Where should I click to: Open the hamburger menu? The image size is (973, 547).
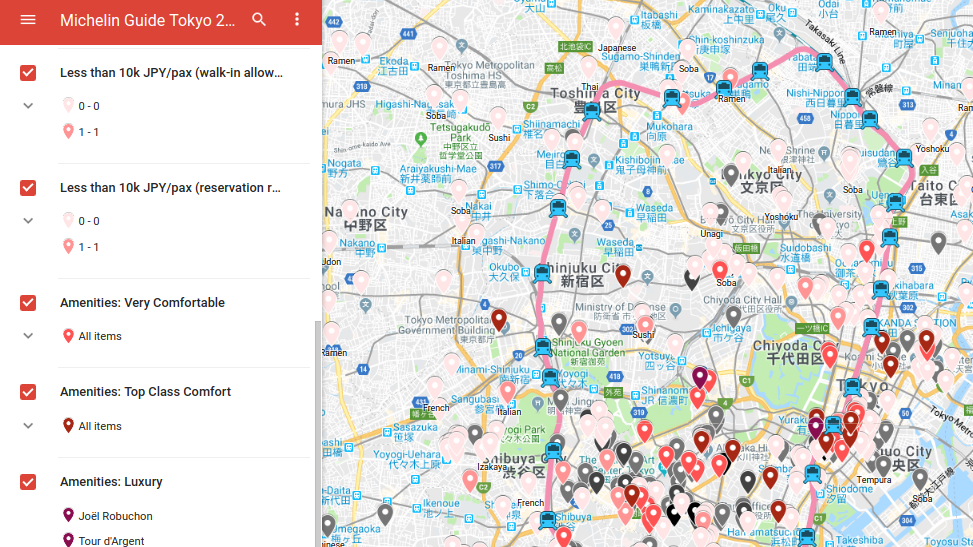point(28,20)
